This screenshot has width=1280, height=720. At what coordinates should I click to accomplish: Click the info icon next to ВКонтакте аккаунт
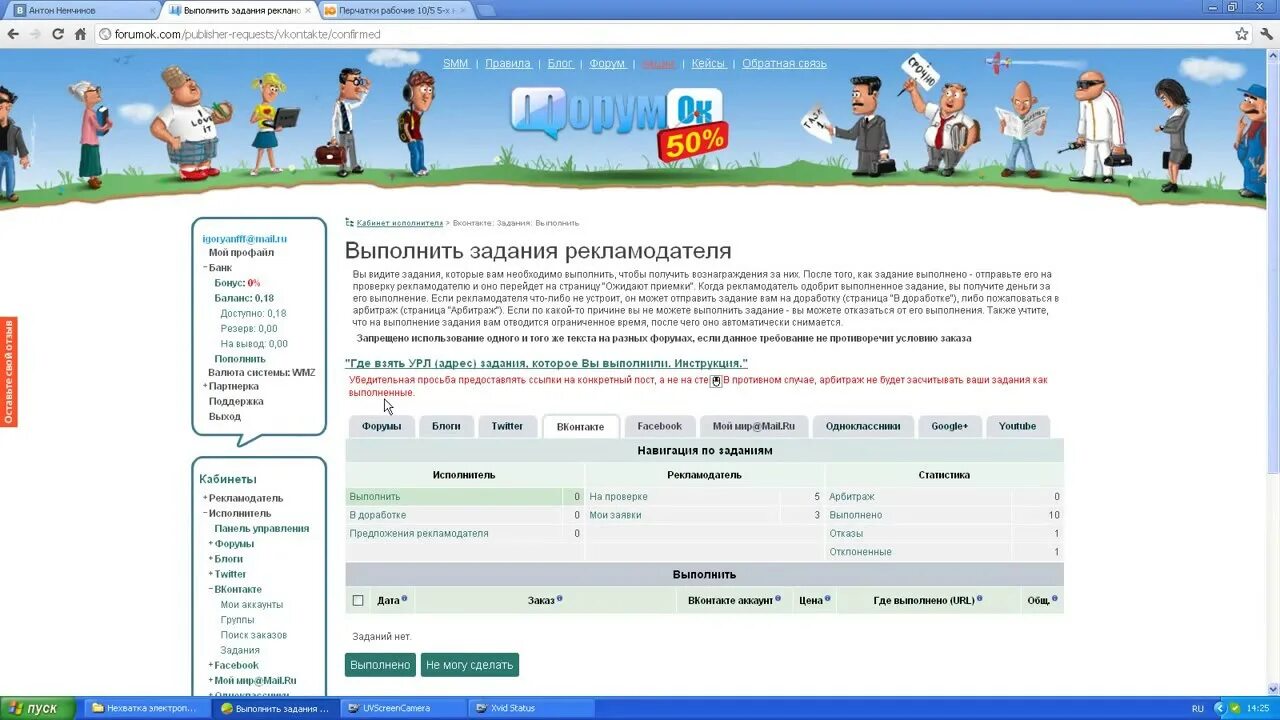coord(778,599)
